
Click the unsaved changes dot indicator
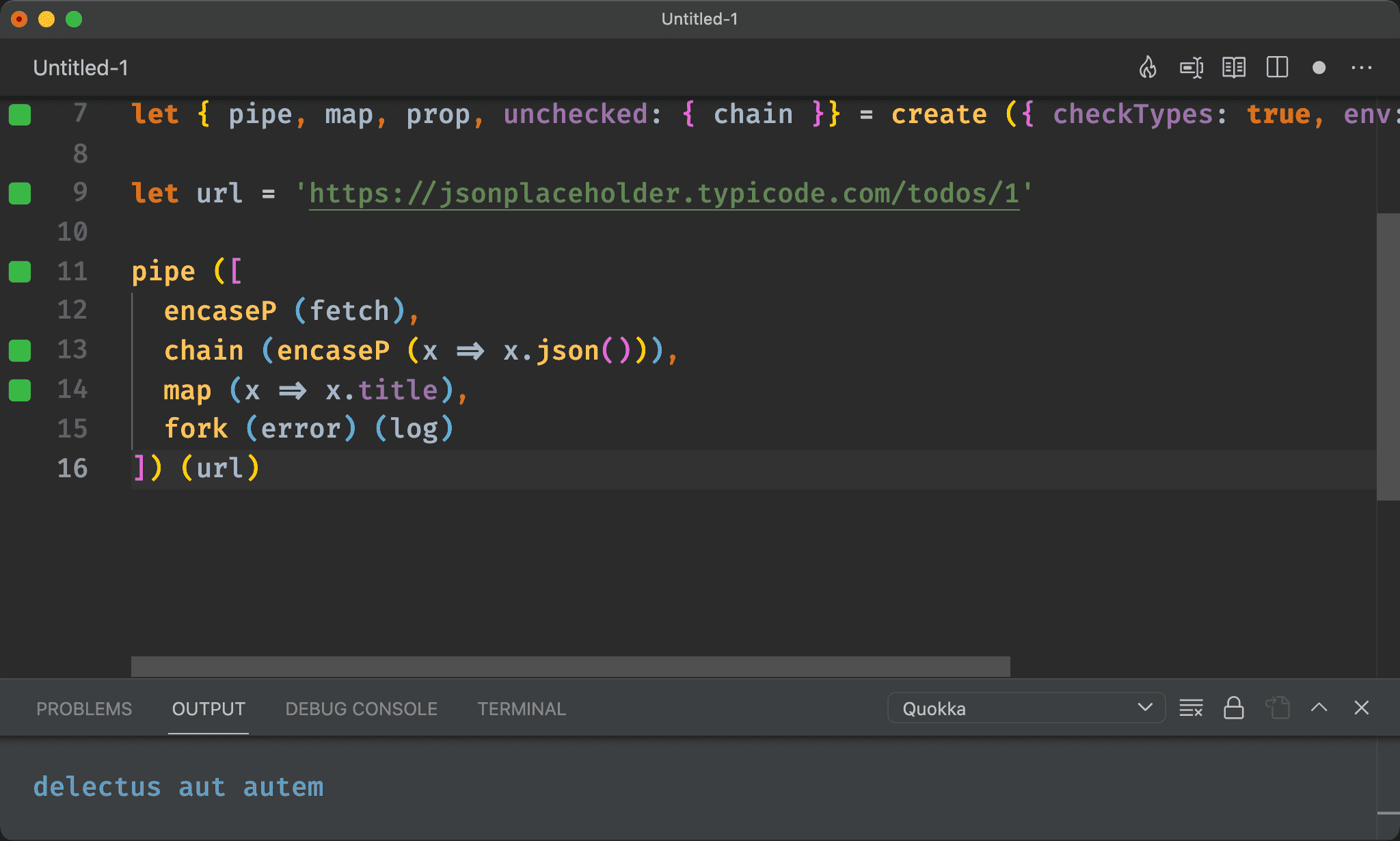[x=1319, y=68]
